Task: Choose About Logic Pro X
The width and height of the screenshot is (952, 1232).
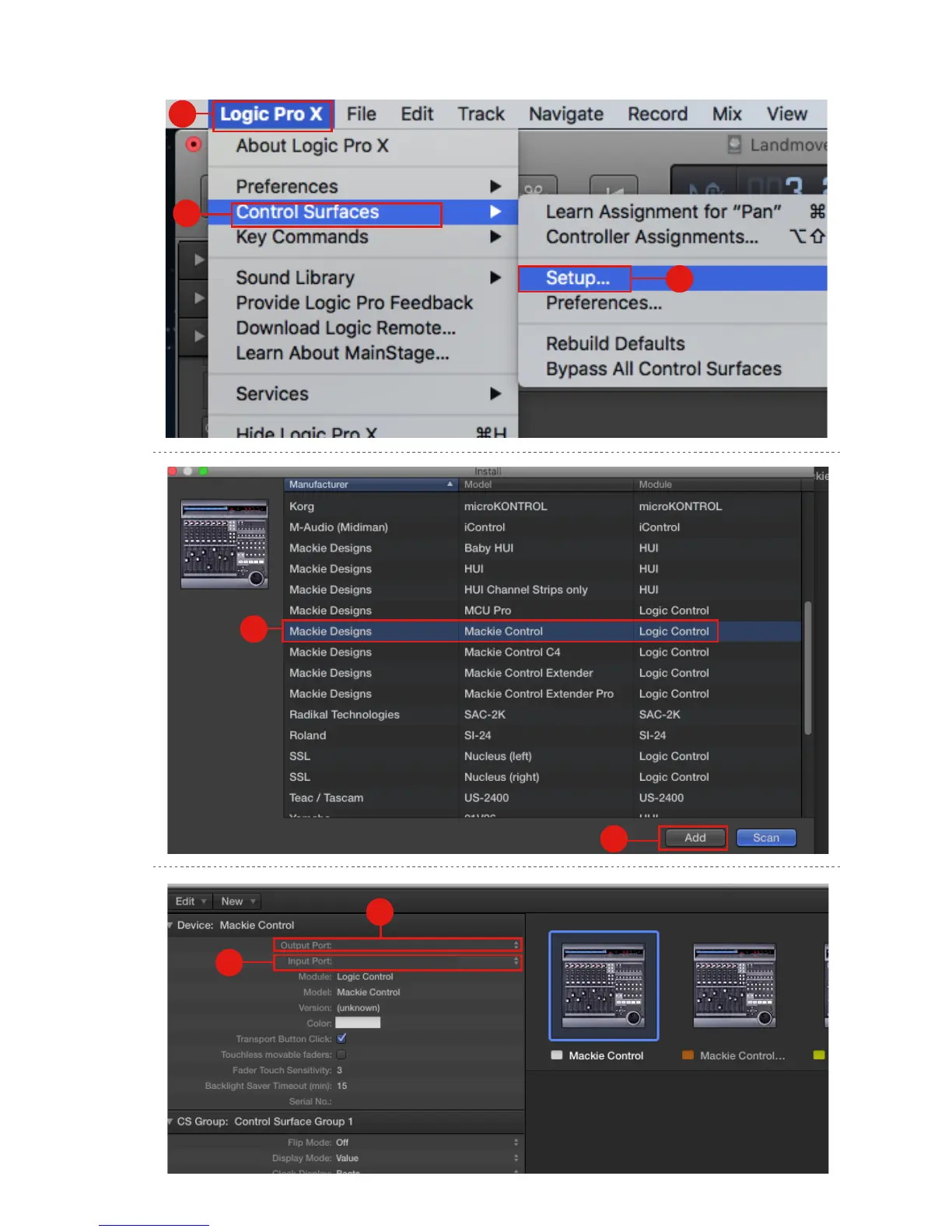Action: point(312,146)
